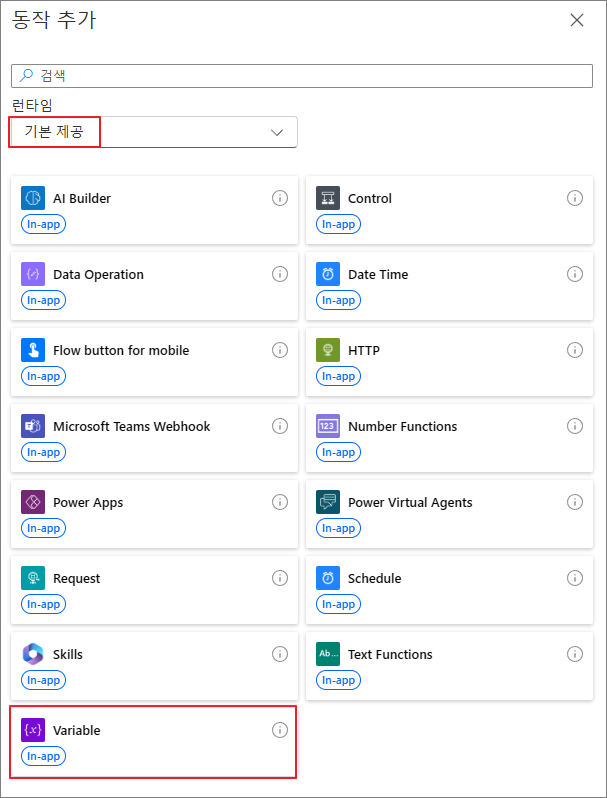Show info for Number Functions
This screenshot has width=607, height=798.
(575, 426)
